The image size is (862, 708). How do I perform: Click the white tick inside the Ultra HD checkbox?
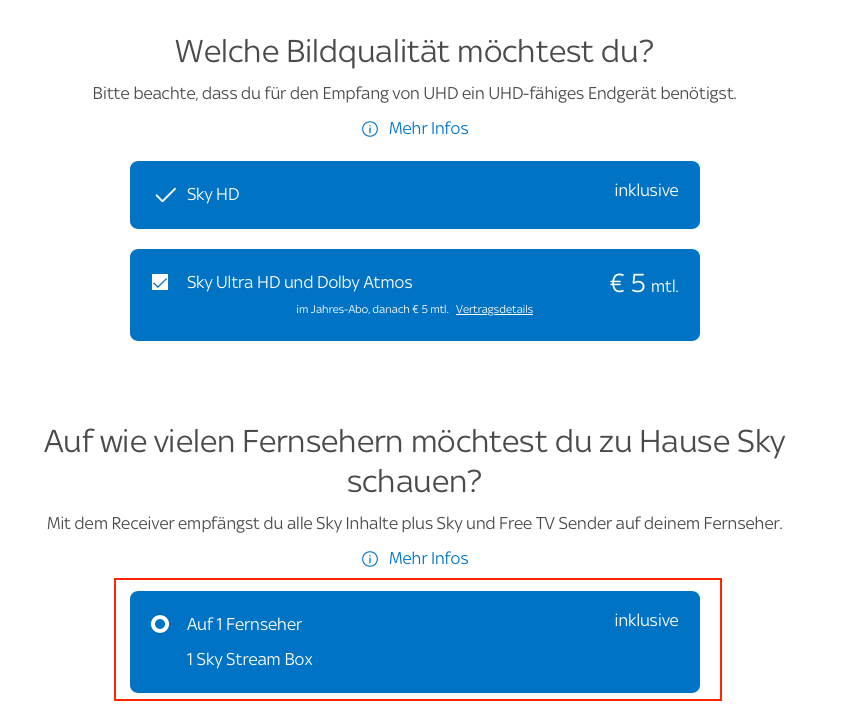pyautogui.click(x=160, y=282)
